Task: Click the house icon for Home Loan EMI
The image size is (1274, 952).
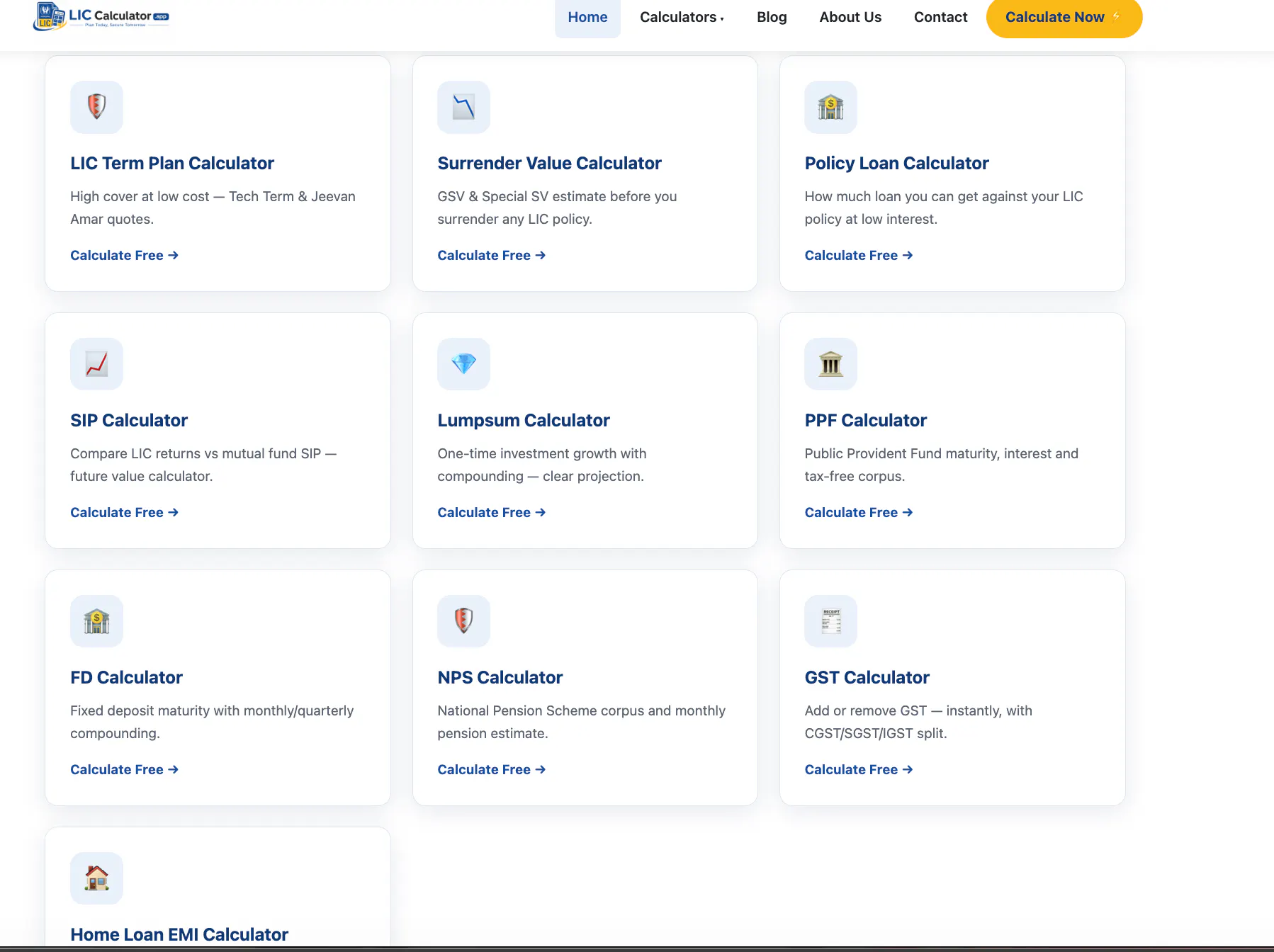Action: click(x=96, y=878)
